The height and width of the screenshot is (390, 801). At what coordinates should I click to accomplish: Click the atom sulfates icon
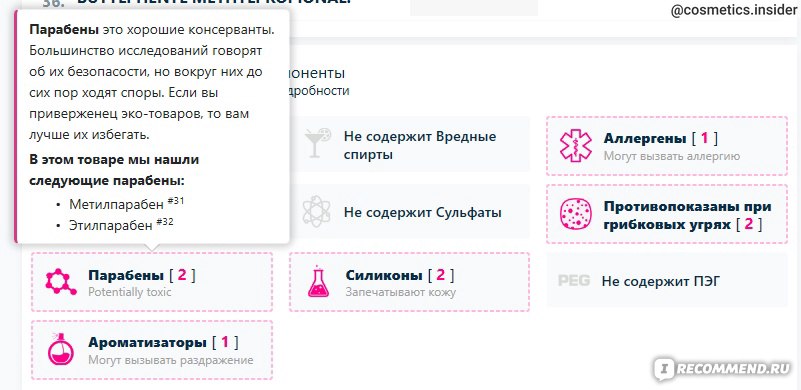(318, 212)
